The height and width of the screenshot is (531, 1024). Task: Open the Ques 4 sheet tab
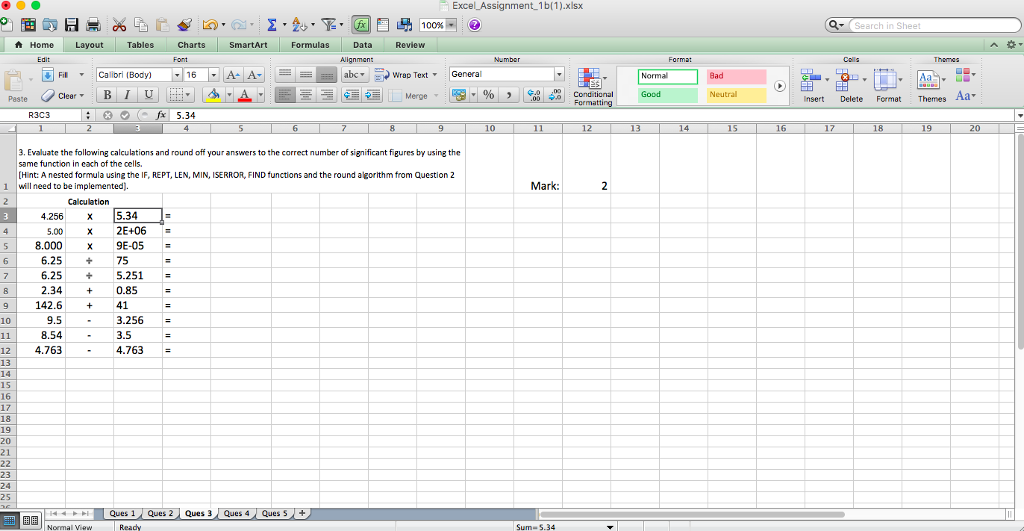(236, 513)
